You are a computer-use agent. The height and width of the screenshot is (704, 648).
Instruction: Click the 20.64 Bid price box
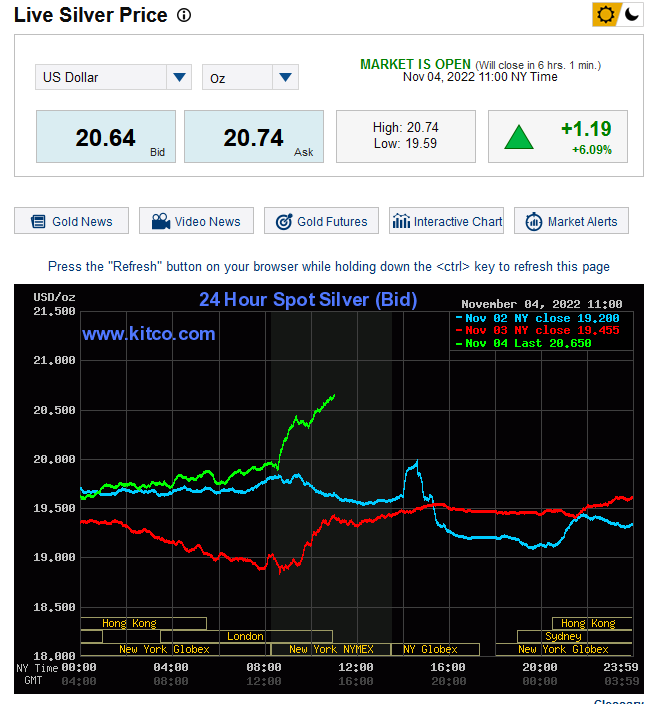coord(106,136)
